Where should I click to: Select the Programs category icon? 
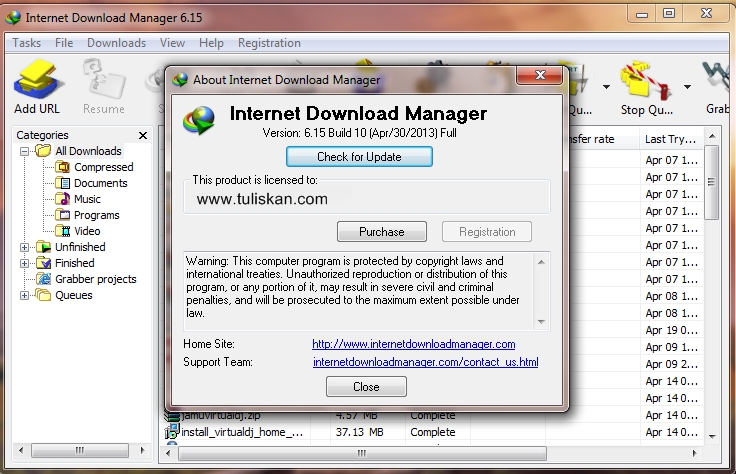point(62,214)
